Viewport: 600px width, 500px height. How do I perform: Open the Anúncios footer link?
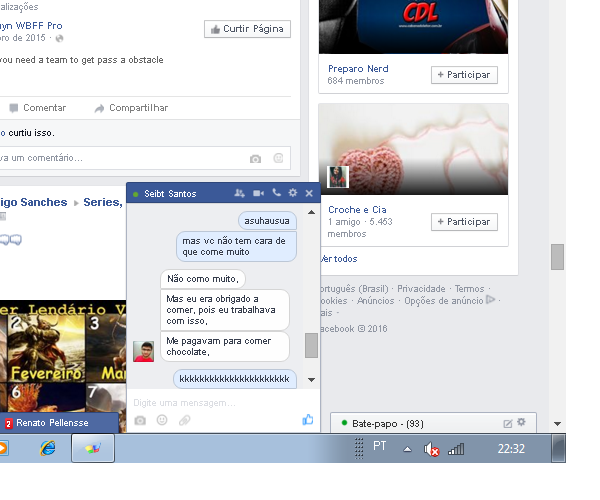pyautogui.click(x=375, y=301)
